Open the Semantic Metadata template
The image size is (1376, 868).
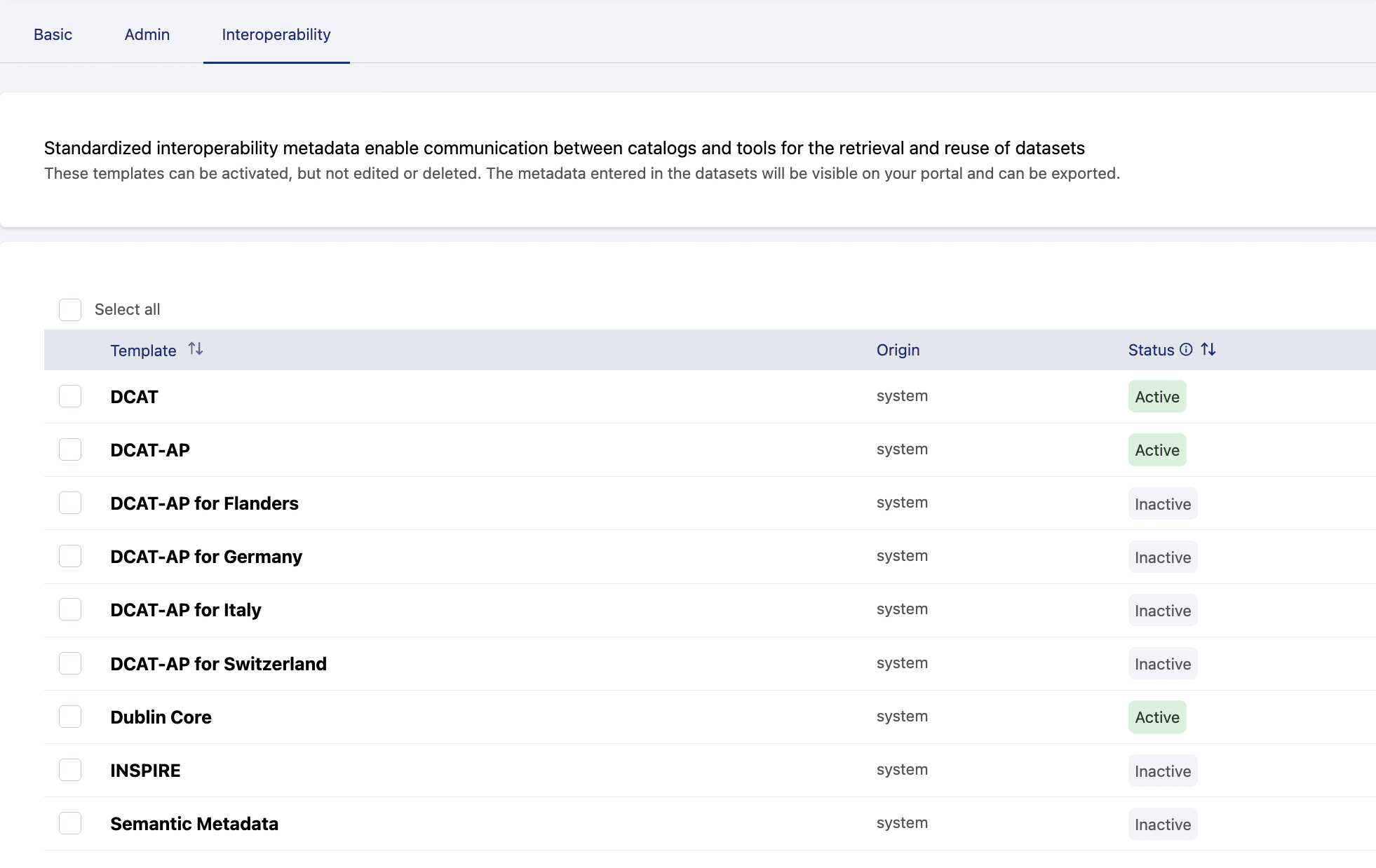pyautogui.click(x=194, y=824)
